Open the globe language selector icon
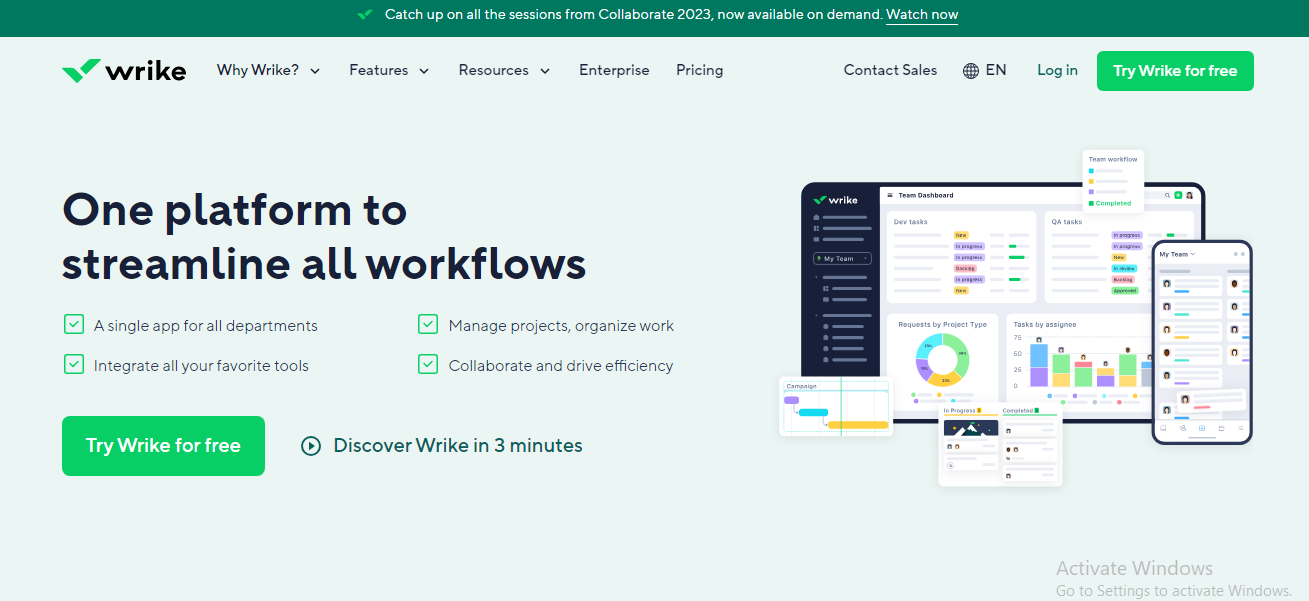Screen dimensions: 1309x601 pos(969,70)
